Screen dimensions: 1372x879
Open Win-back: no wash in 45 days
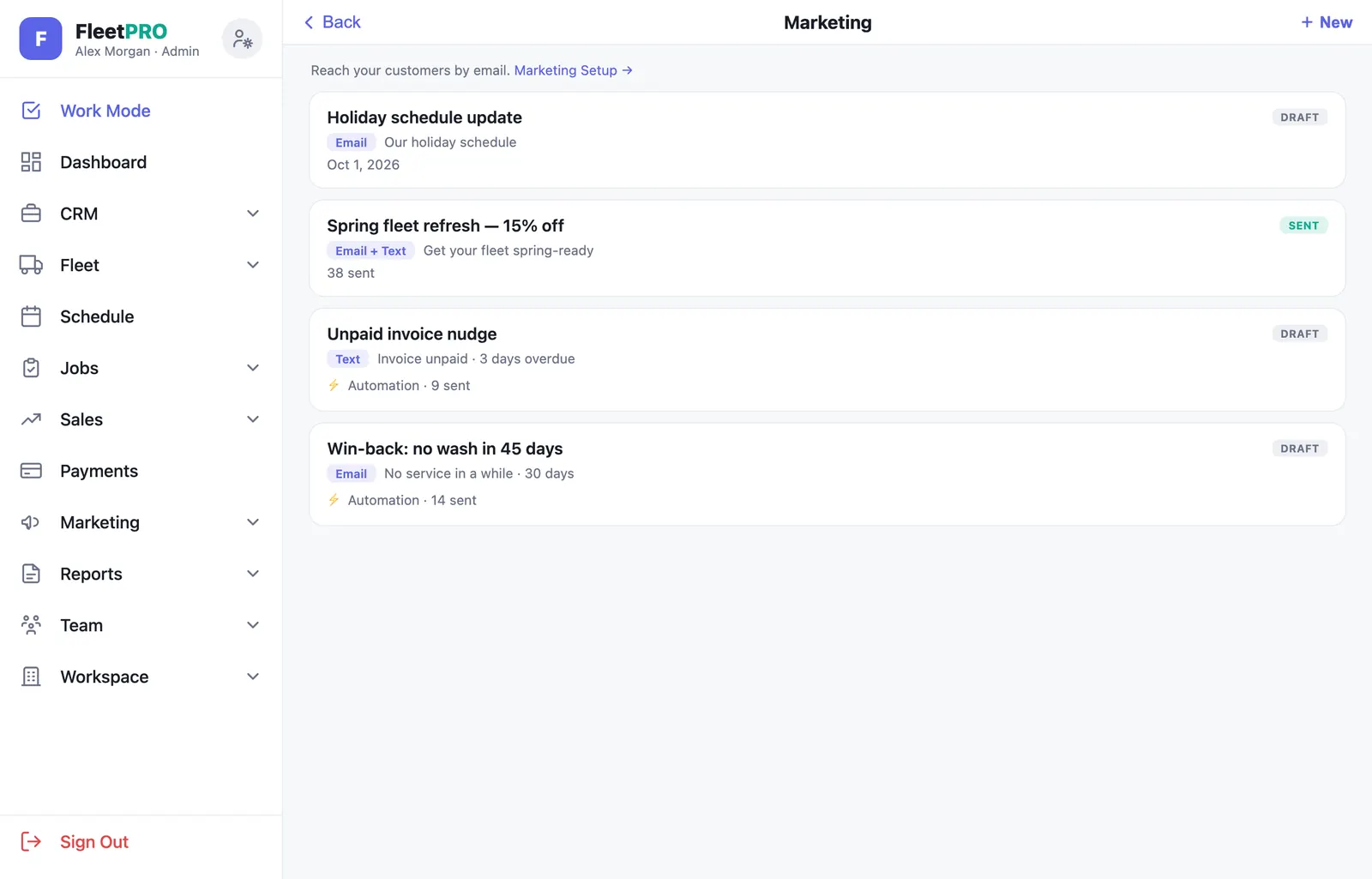point(827,474)
